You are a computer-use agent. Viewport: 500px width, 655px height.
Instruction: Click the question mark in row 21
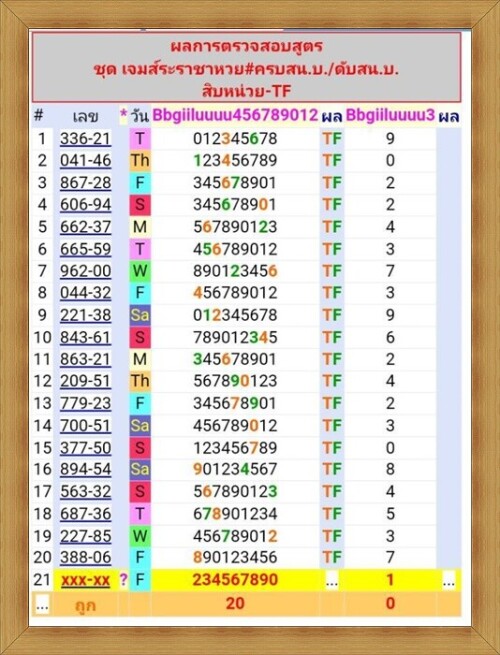pos(124,580)
